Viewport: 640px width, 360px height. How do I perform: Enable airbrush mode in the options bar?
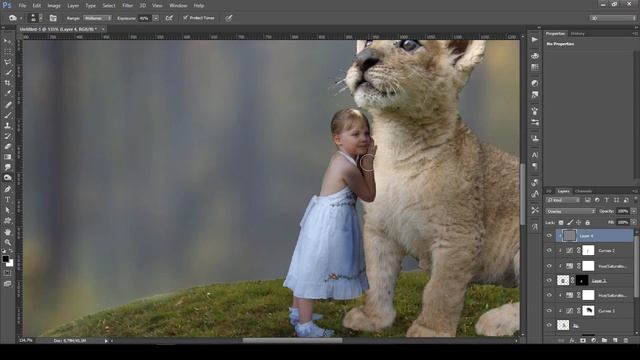pos(169,18)
